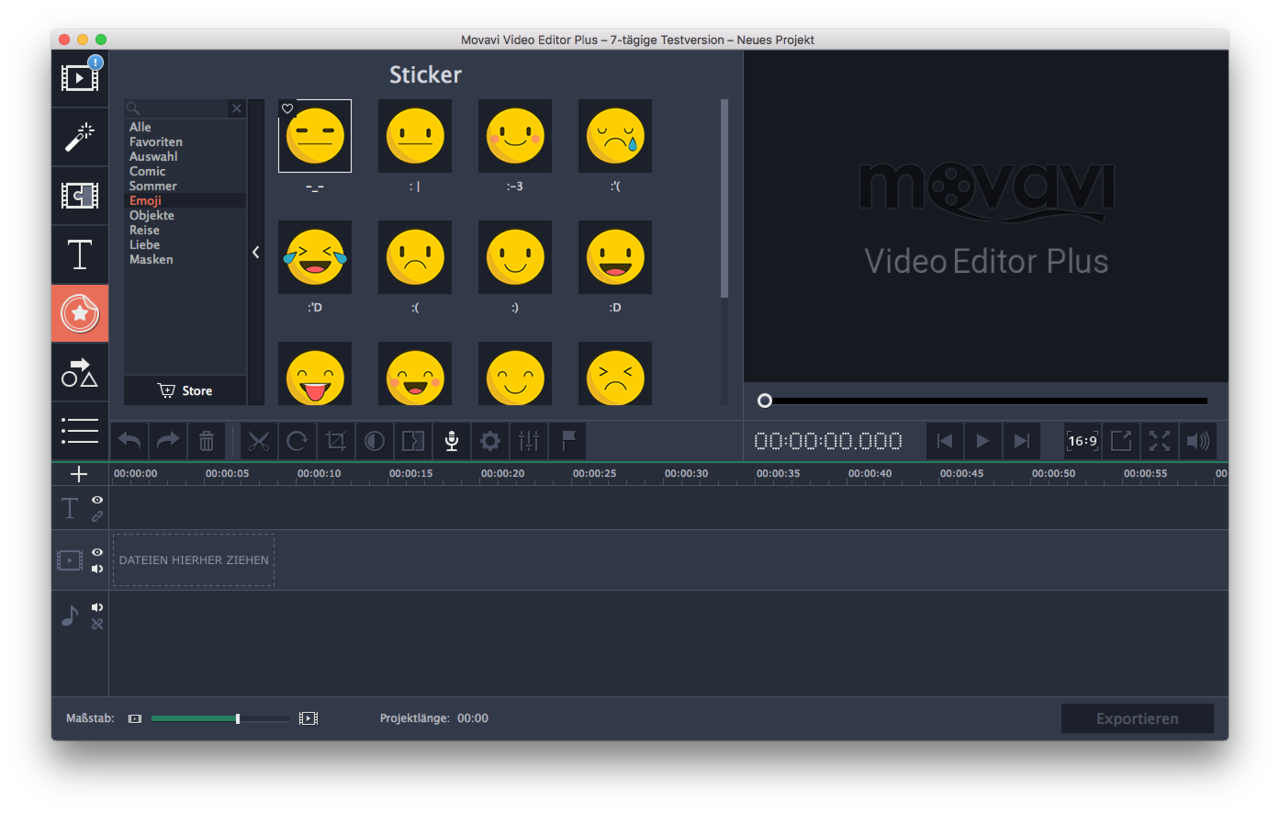The width and height of the screenshot is (1280, 814).
Task: Click the Undo arrow in toolbar
Action: 130,441
